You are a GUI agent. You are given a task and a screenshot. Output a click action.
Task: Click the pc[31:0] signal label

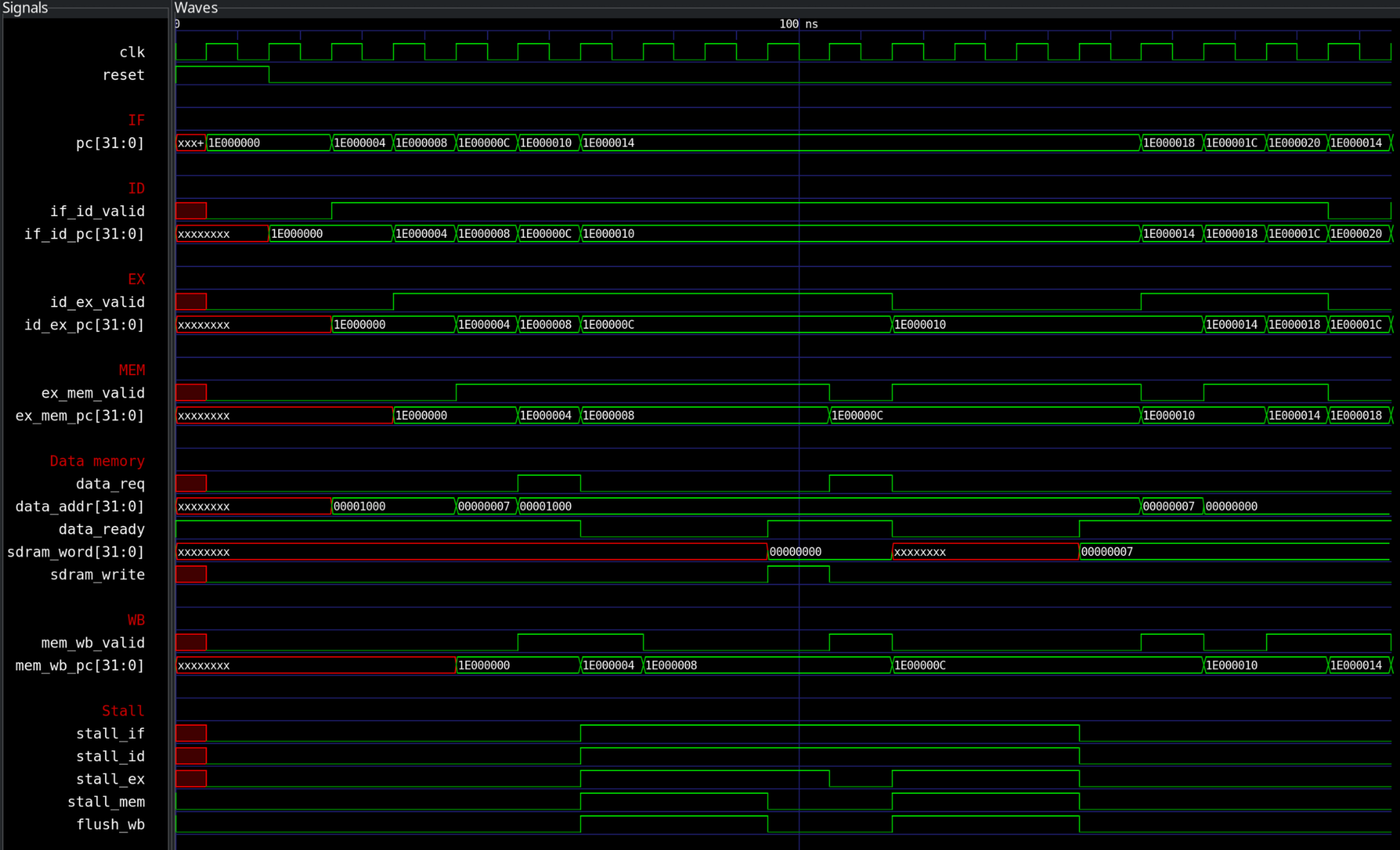point(110,143)
